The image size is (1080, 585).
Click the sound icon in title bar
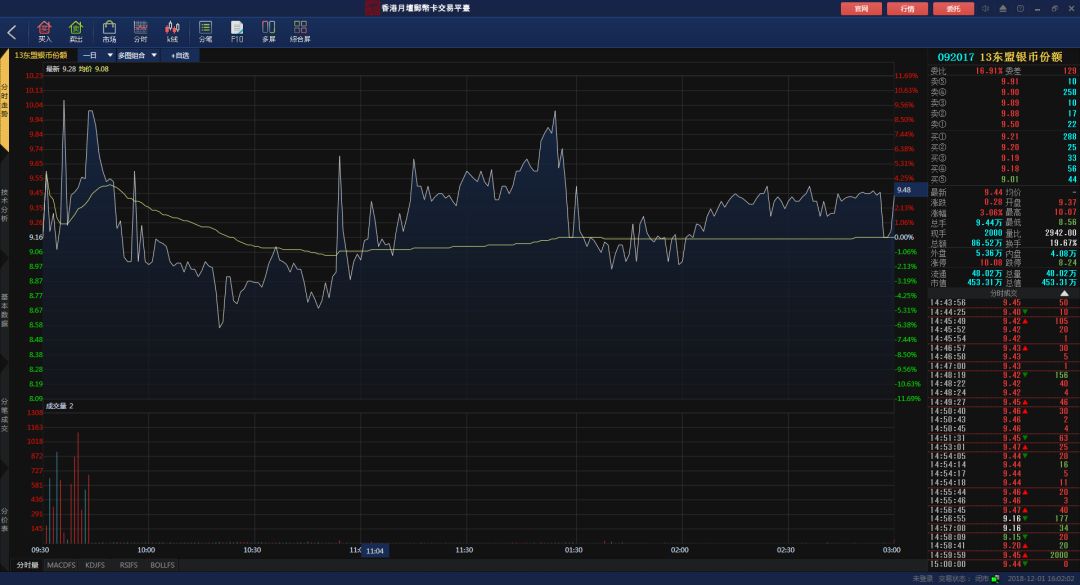coord(986,8)
